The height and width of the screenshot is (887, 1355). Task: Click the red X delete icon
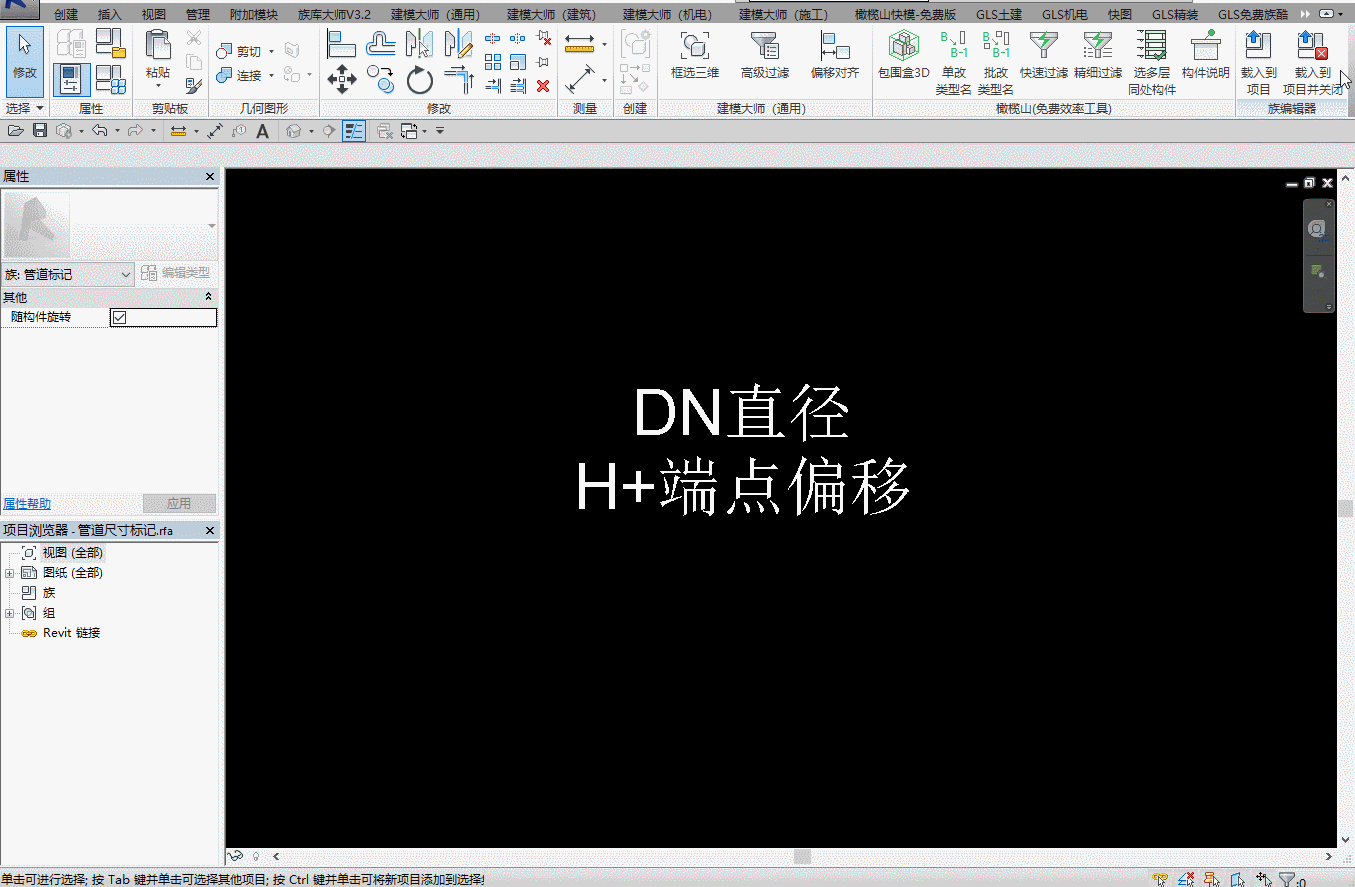click(x=543, y=86)
